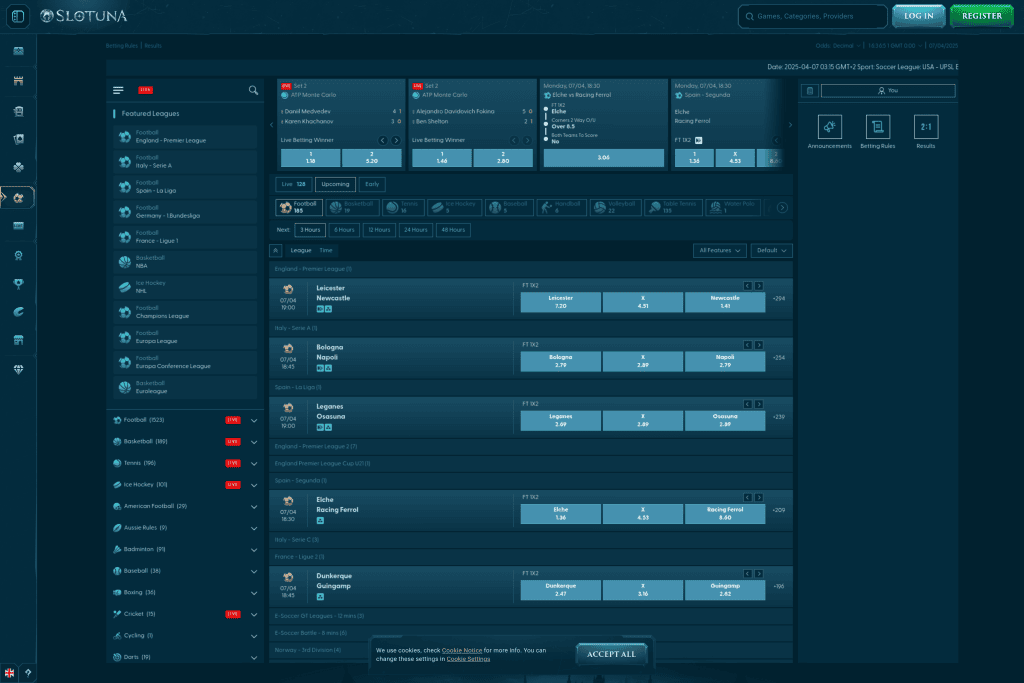This screenshot has height=683, width=1024.
Task: Open the 2:1 Results icon
Action: (x=925, y=127)
